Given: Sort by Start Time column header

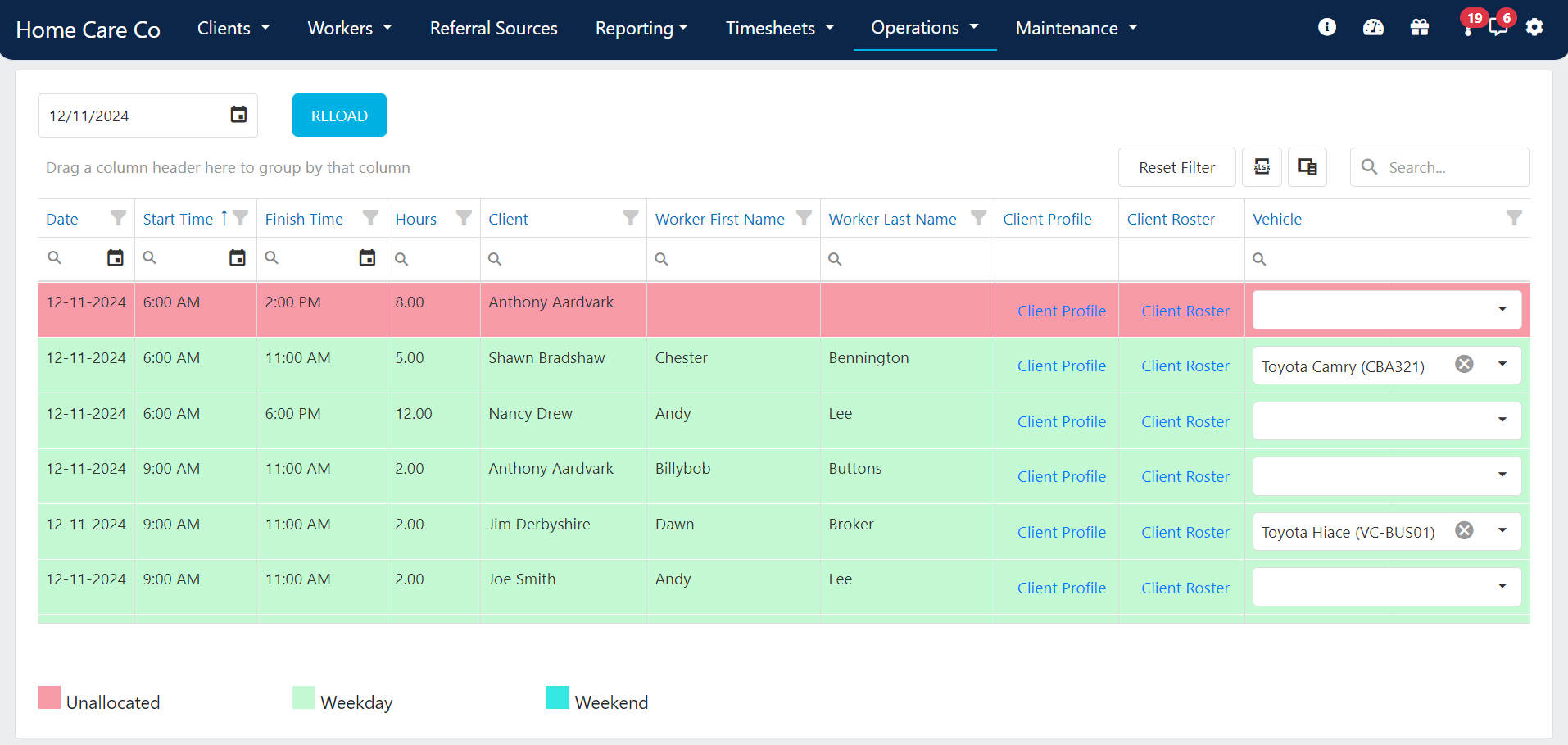Looking at the screenshot, I should pyautogui.click(x=178, y=219).
